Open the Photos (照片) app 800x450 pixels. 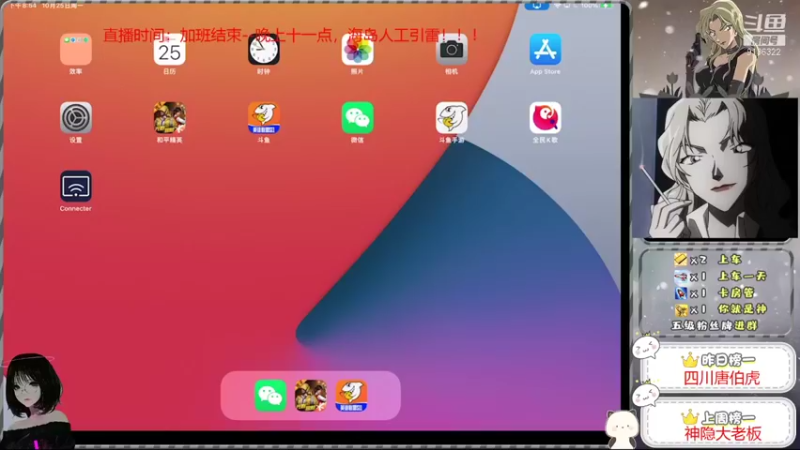pos(357,49)
